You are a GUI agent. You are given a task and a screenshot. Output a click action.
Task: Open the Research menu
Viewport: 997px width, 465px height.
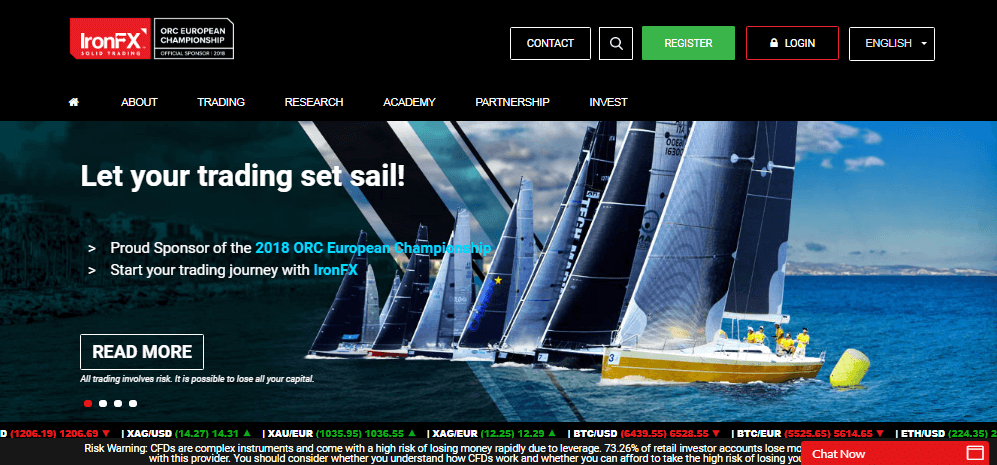tap(313, 102)
